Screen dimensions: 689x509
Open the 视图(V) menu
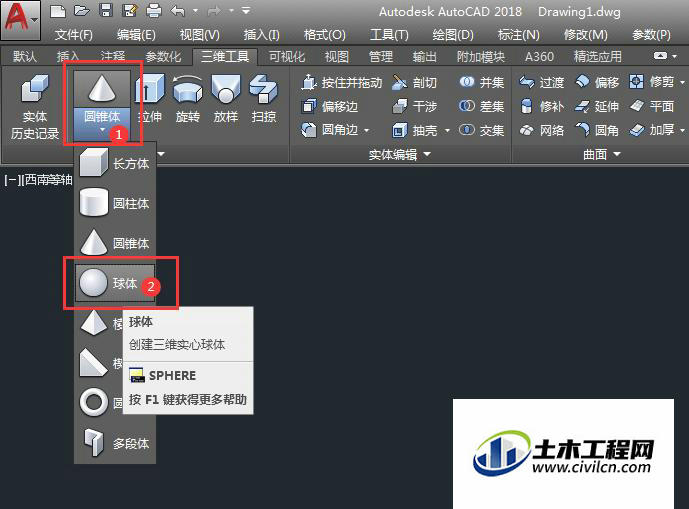pyautogui.click(x=199, y=35)
